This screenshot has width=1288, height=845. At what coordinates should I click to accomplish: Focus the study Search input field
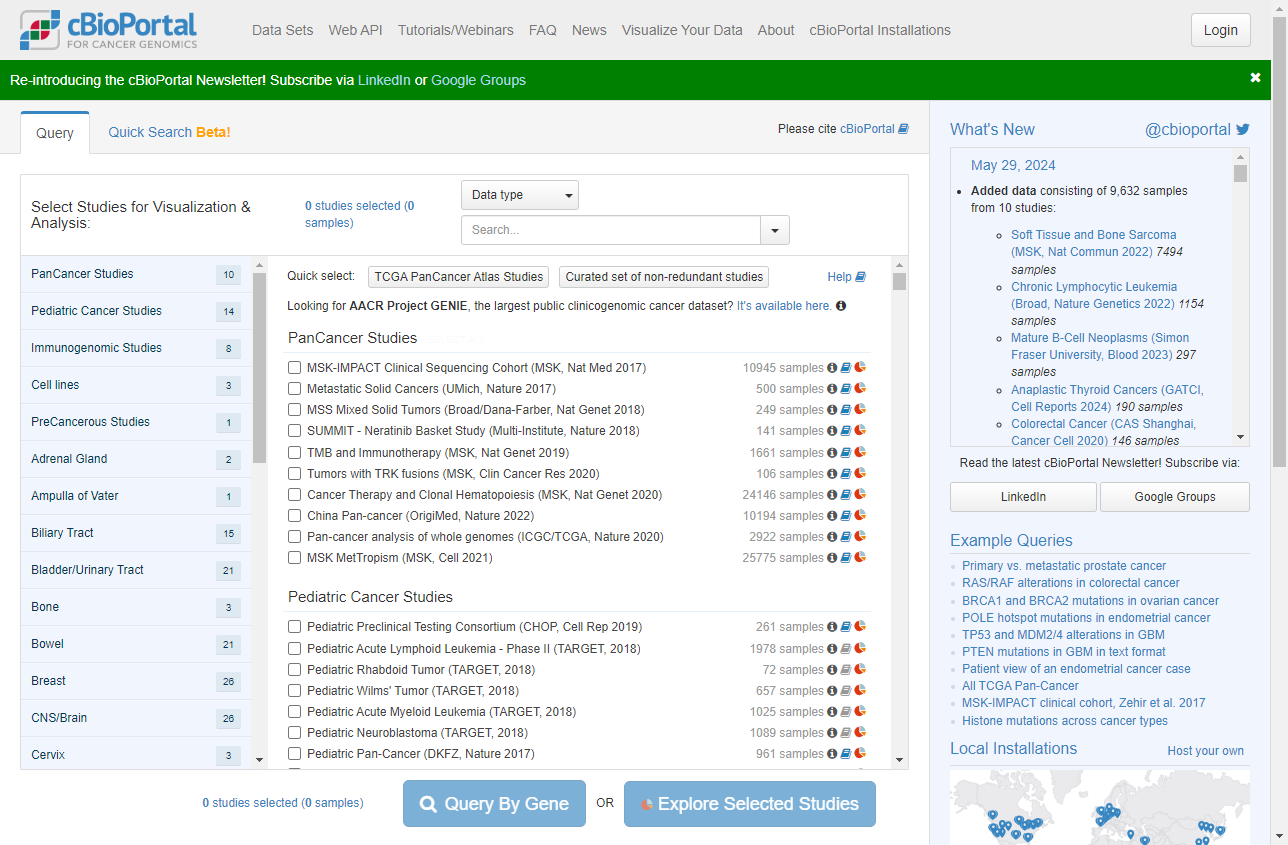[x=611, y=230]
